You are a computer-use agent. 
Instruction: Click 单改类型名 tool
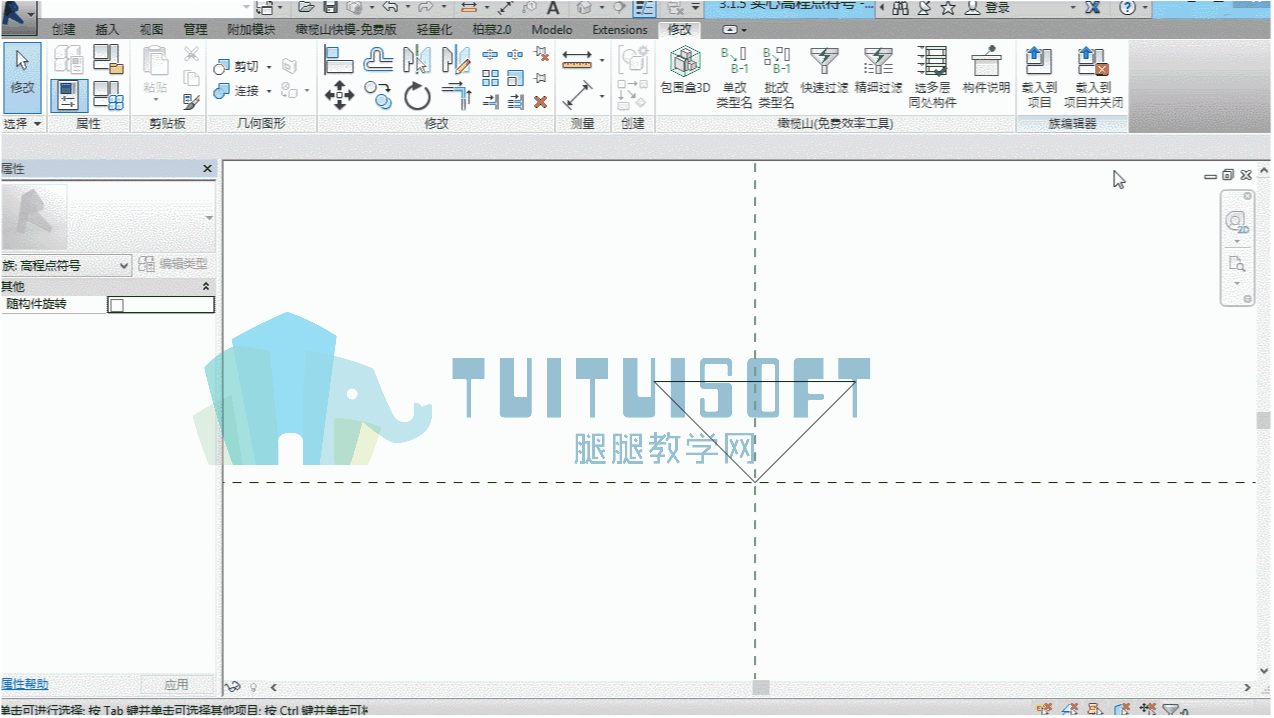[x=734, y=77]
